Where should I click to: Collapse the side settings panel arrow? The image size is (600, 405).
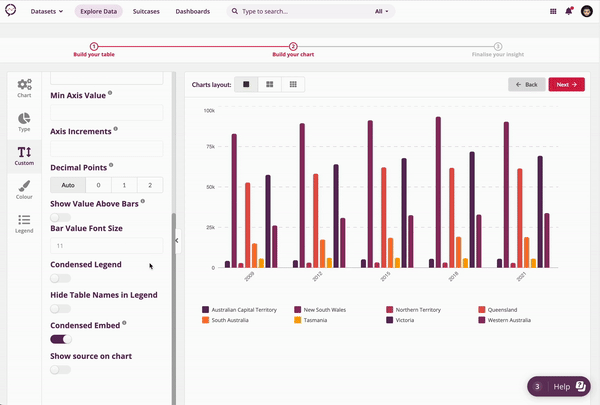pyautogui.click(x=177, y=240)
